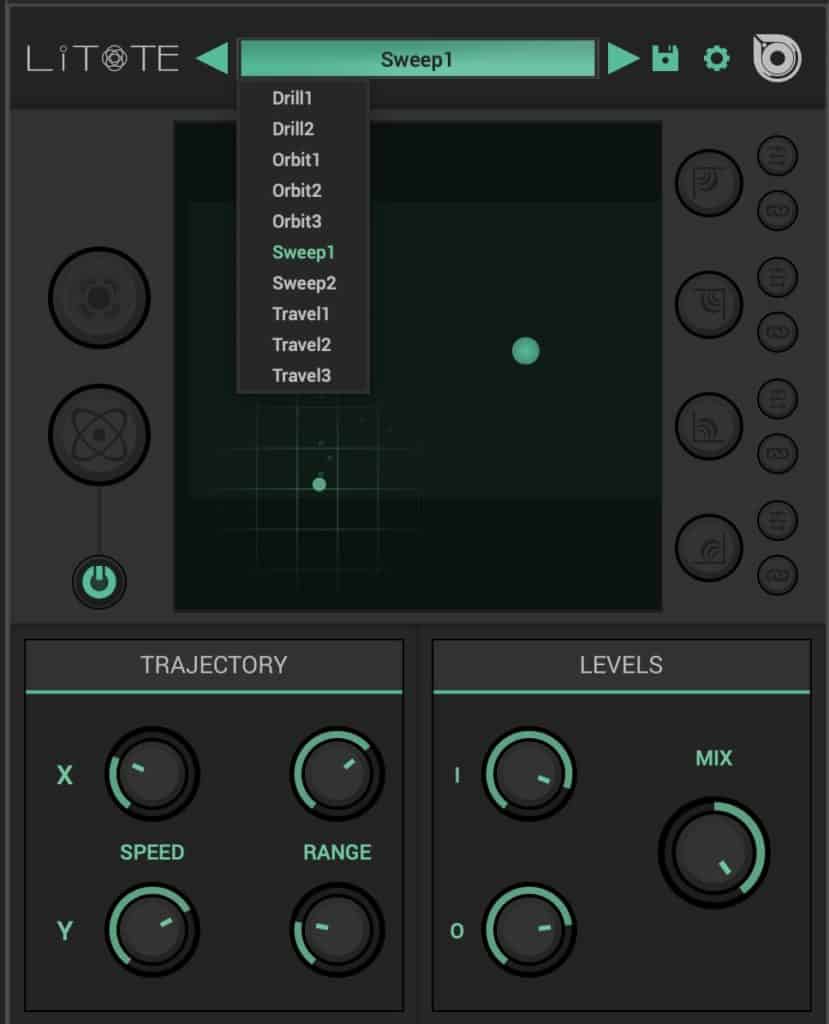This screenshot has width=829, height=1024.
Task: Choose Orbit2 from the preset list
Action: pos(303,190)
